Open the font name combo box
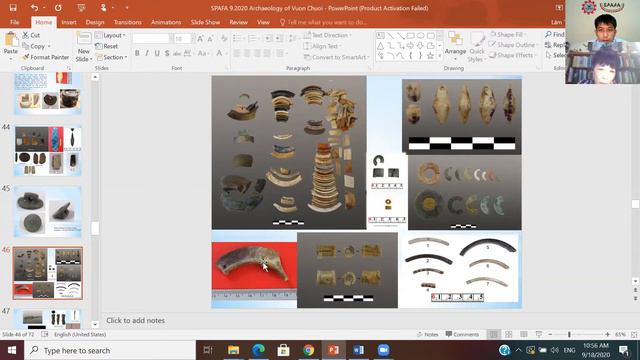The image size is (640, 360). pyautogui.click(x=151, y=39)
